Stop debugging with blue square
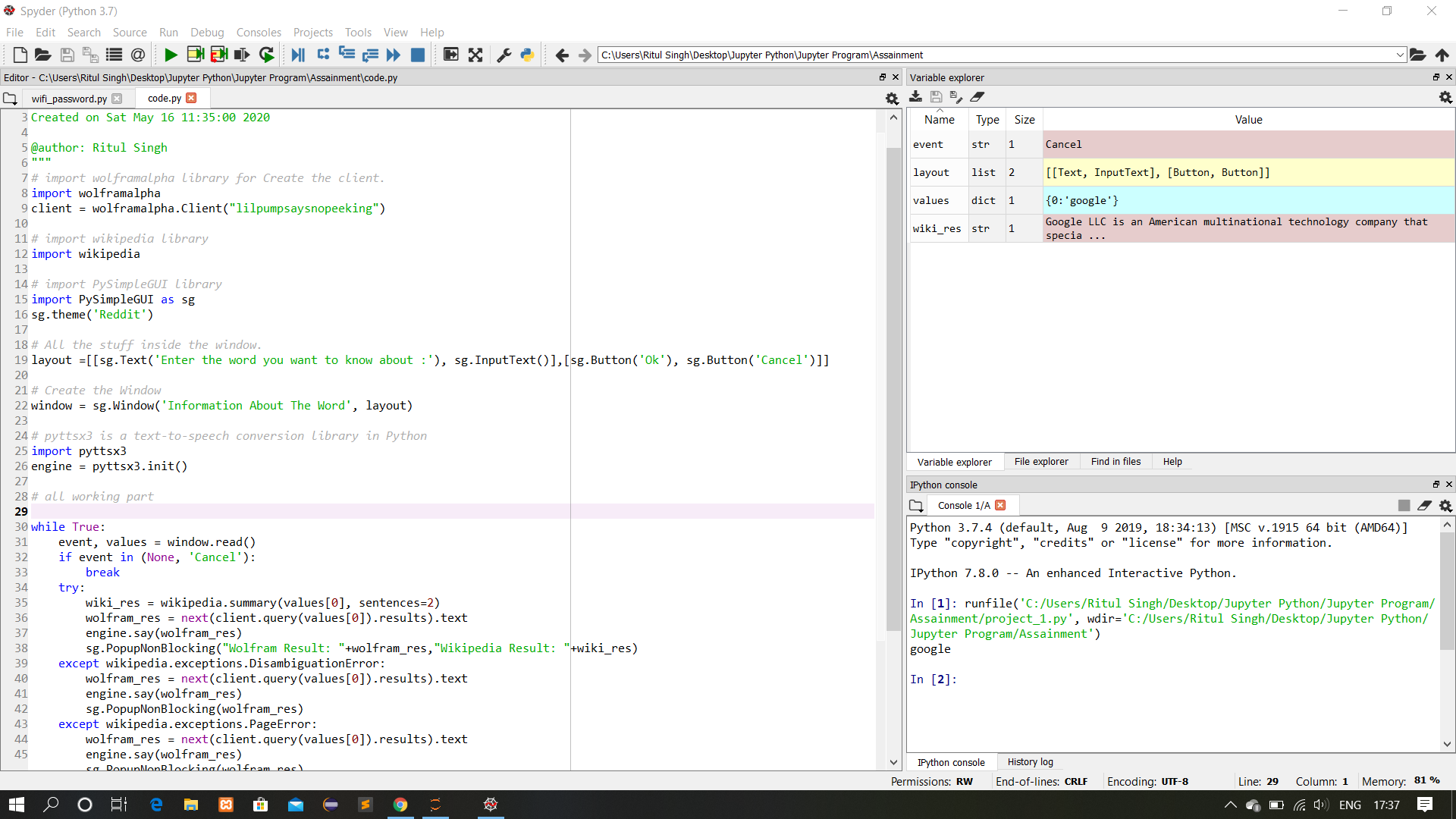The image size is (1456, 819). coord(417,55)
